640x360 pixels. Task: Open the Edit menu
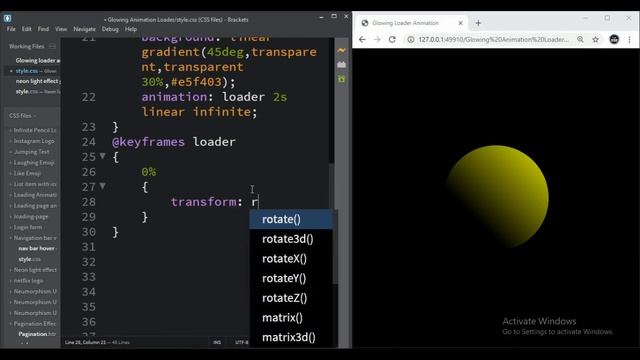pos(27,29)
